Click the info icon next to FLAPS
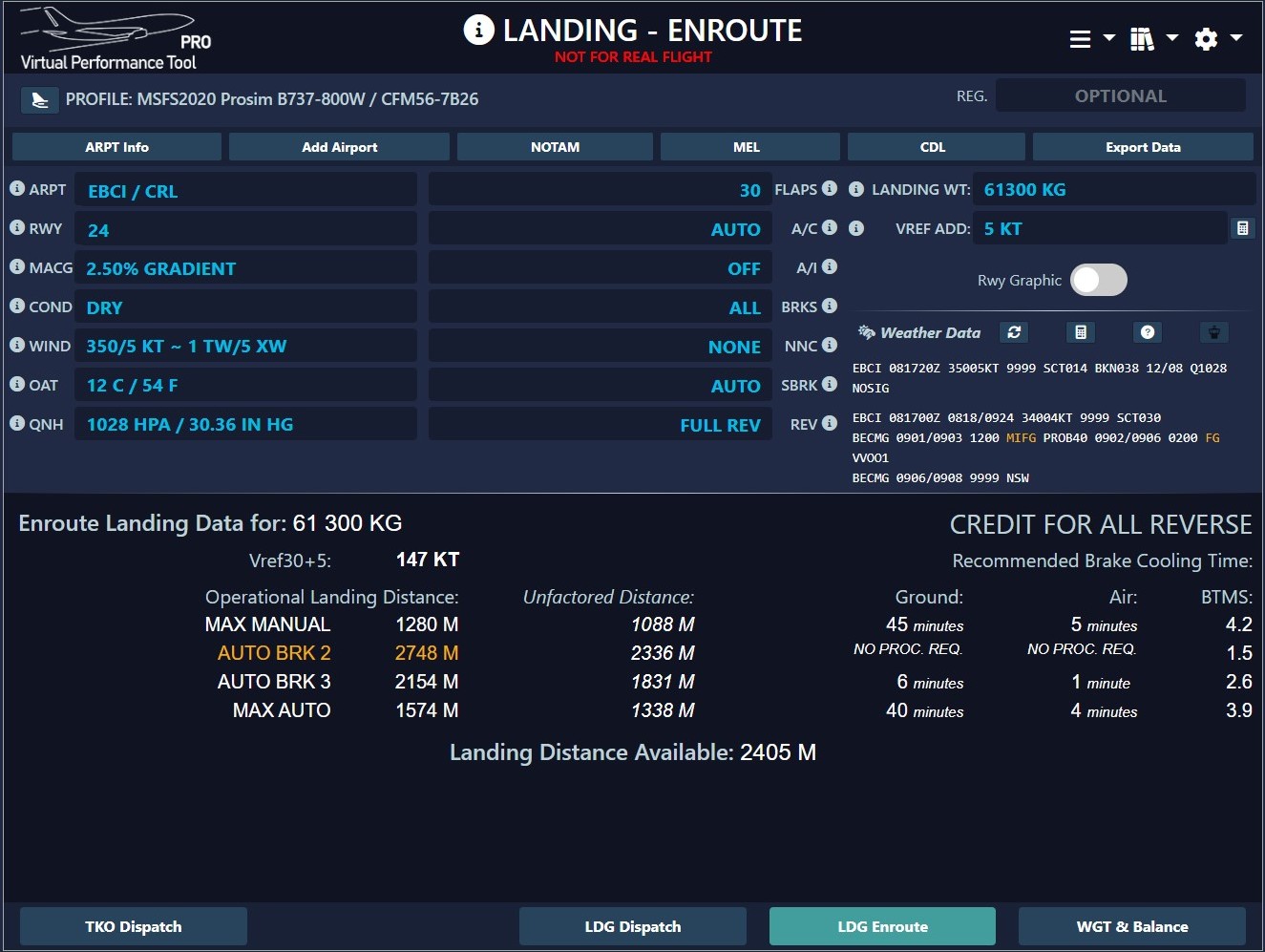 (830, 189)
